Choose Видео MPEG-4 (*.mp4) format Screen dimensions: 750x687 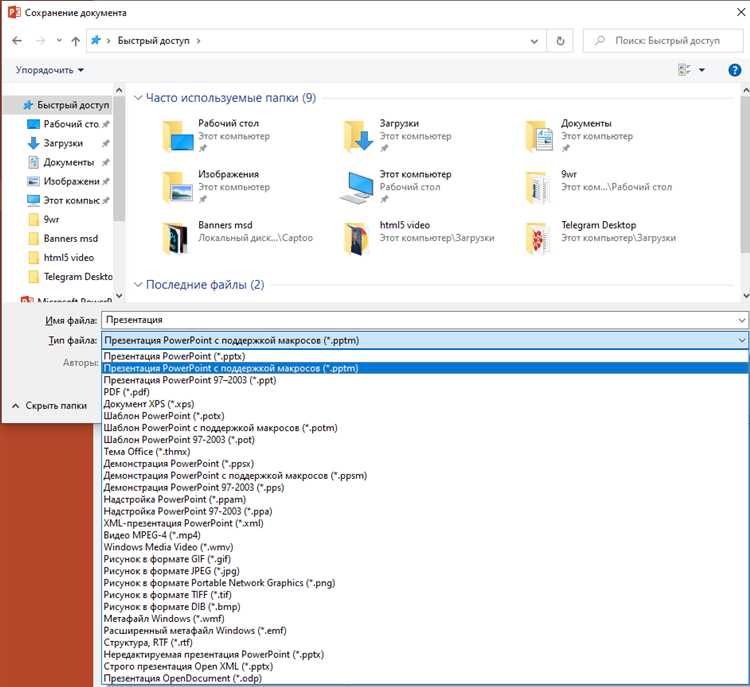[x=152, y=535]
